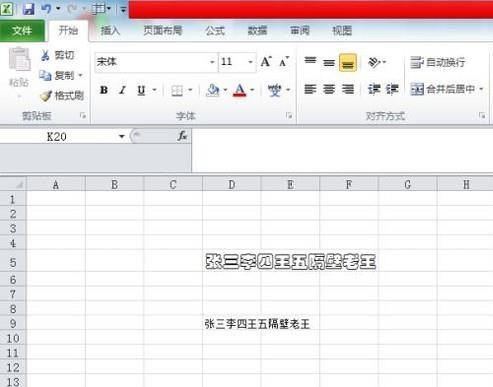This screenshot has width=493, height=387.
Task: Select column header A
Action: 56,184
